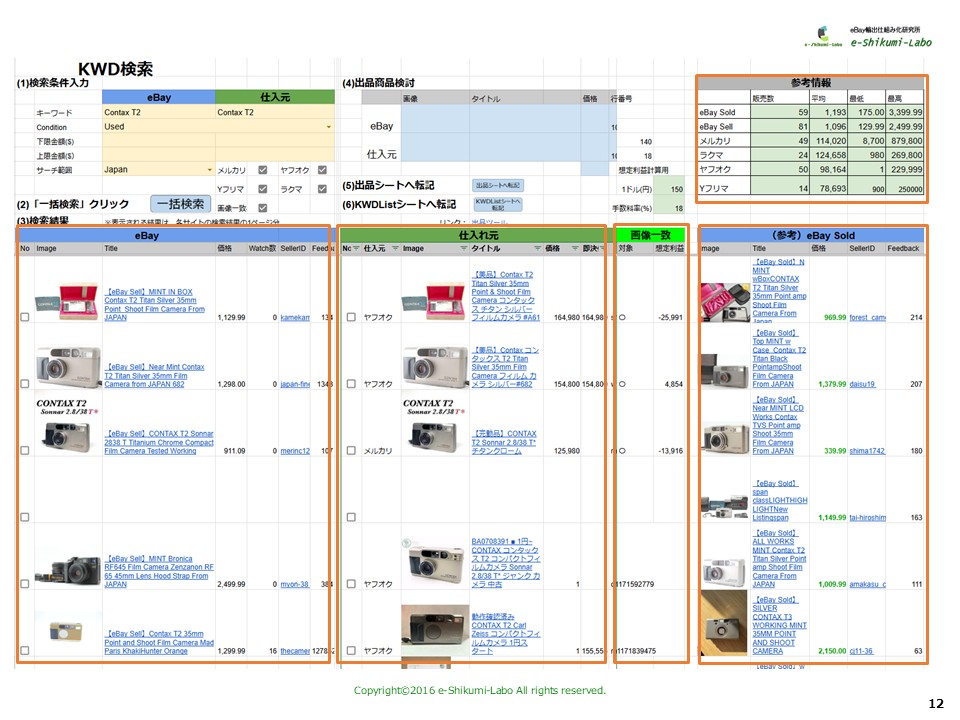Image resolution: width=960 pixels, height=720 pixels.
Task: Select Yフリマ 販売数 value 14
Action: click(x=779, y=189)
